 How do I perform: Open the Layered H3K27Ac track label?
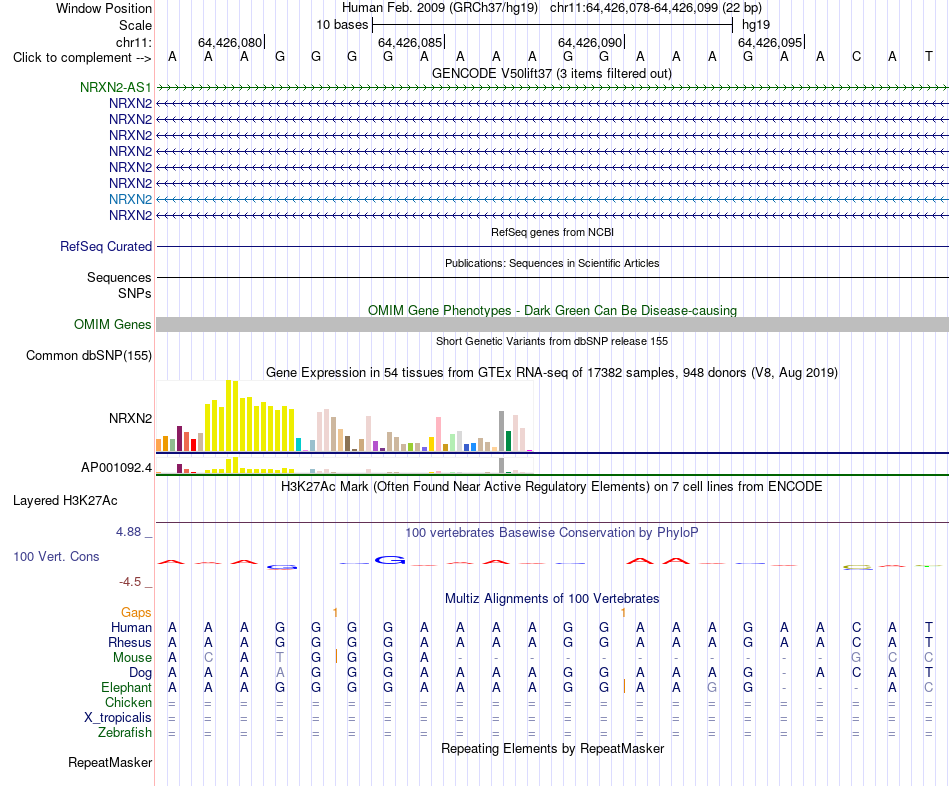65,501
